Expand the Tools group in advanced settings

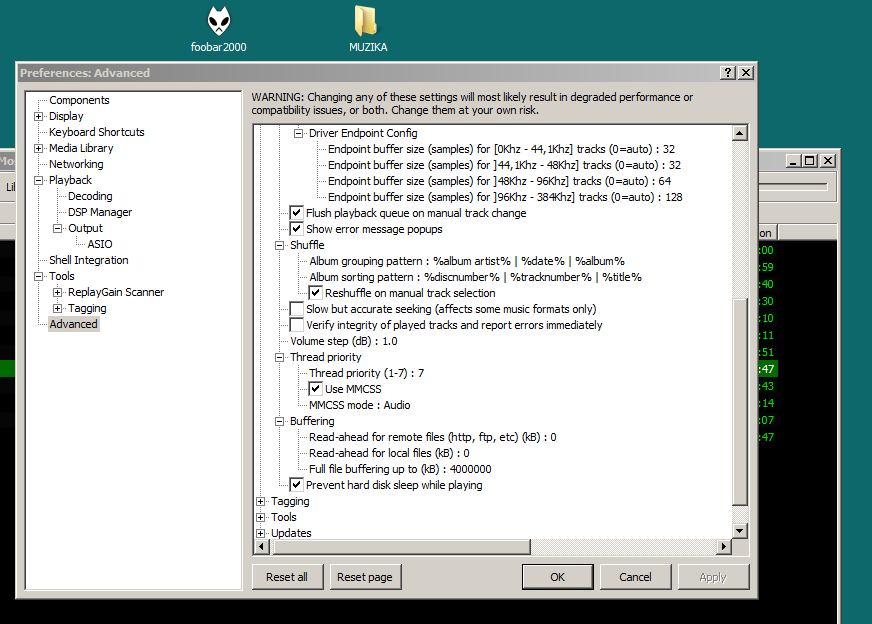(261, 518)
